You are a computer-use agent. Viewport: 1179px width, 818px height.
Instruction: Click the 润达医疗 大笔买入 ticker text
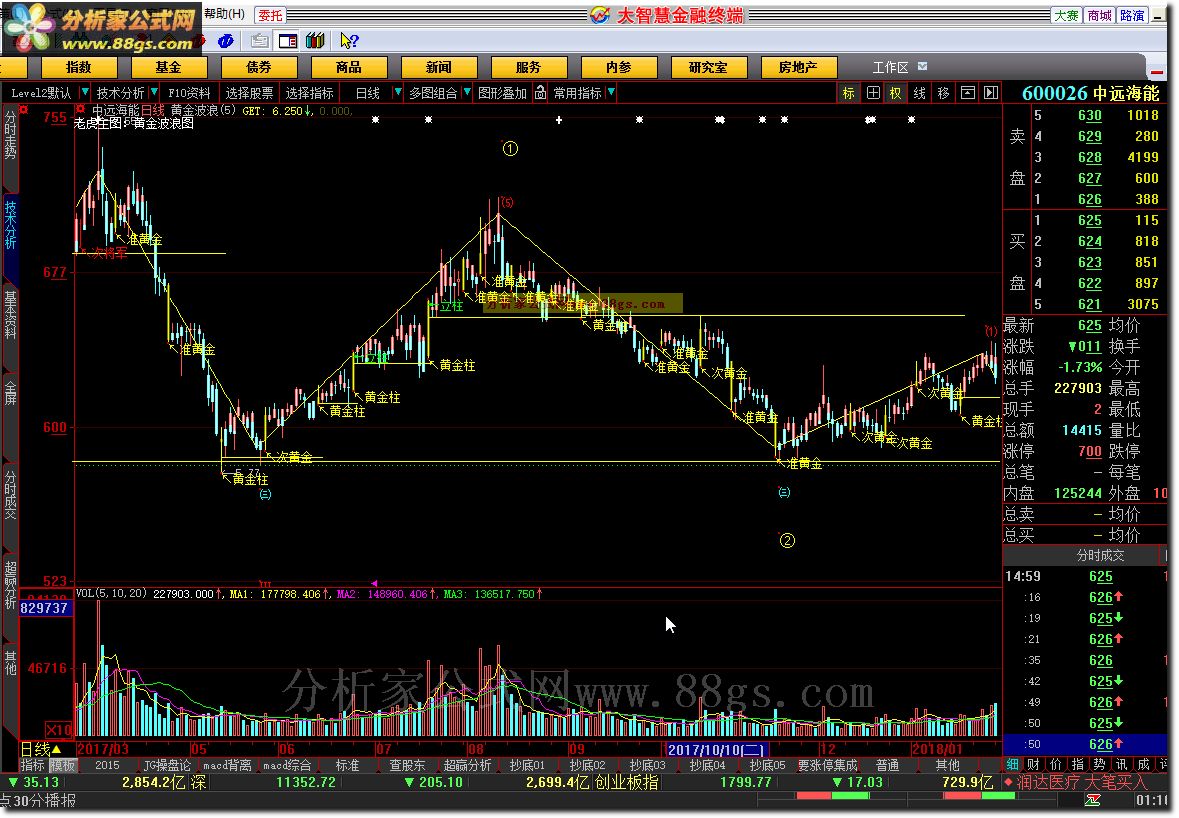pyautogui.click(x=1082, y=782)
